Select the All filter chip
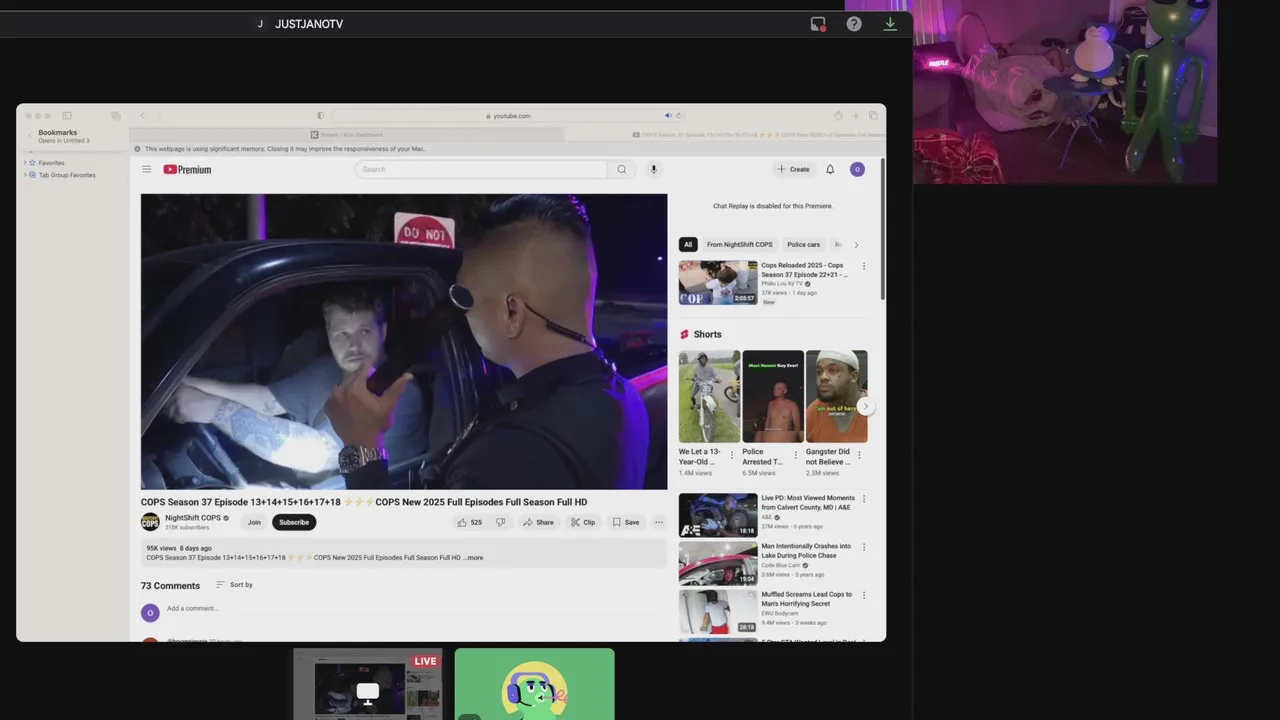This screenshot has width=1280, height=720. coord(688,245)
